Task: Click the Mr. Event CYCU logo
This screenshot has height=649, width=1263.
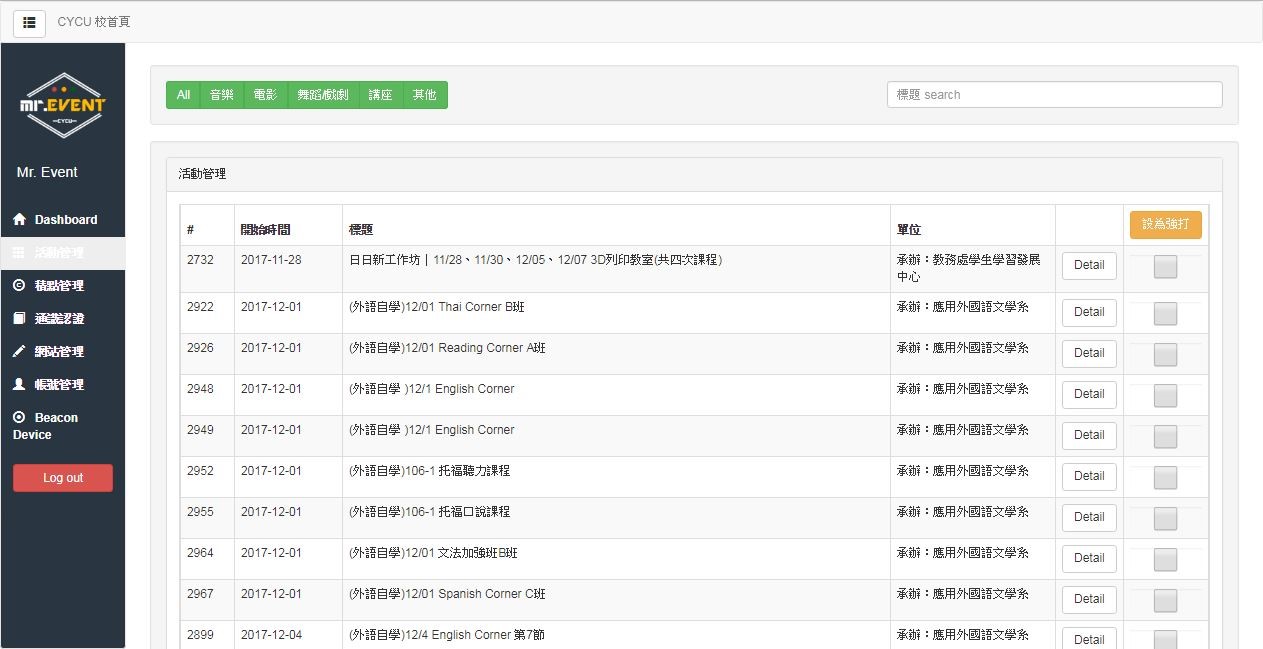Action: (x=62, y=105)
